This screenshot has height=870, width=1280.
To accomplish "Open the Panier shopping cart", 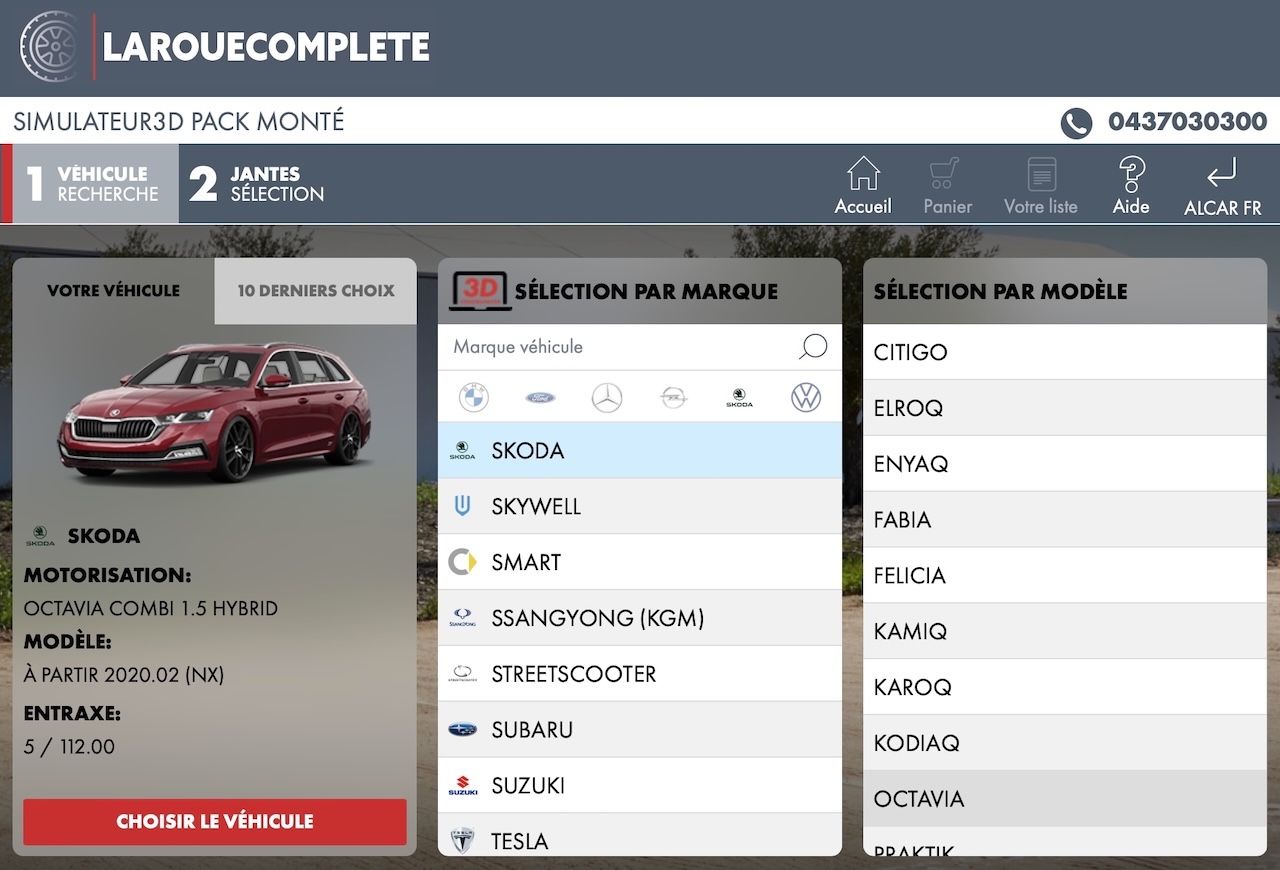I will [x=947, y=185].
